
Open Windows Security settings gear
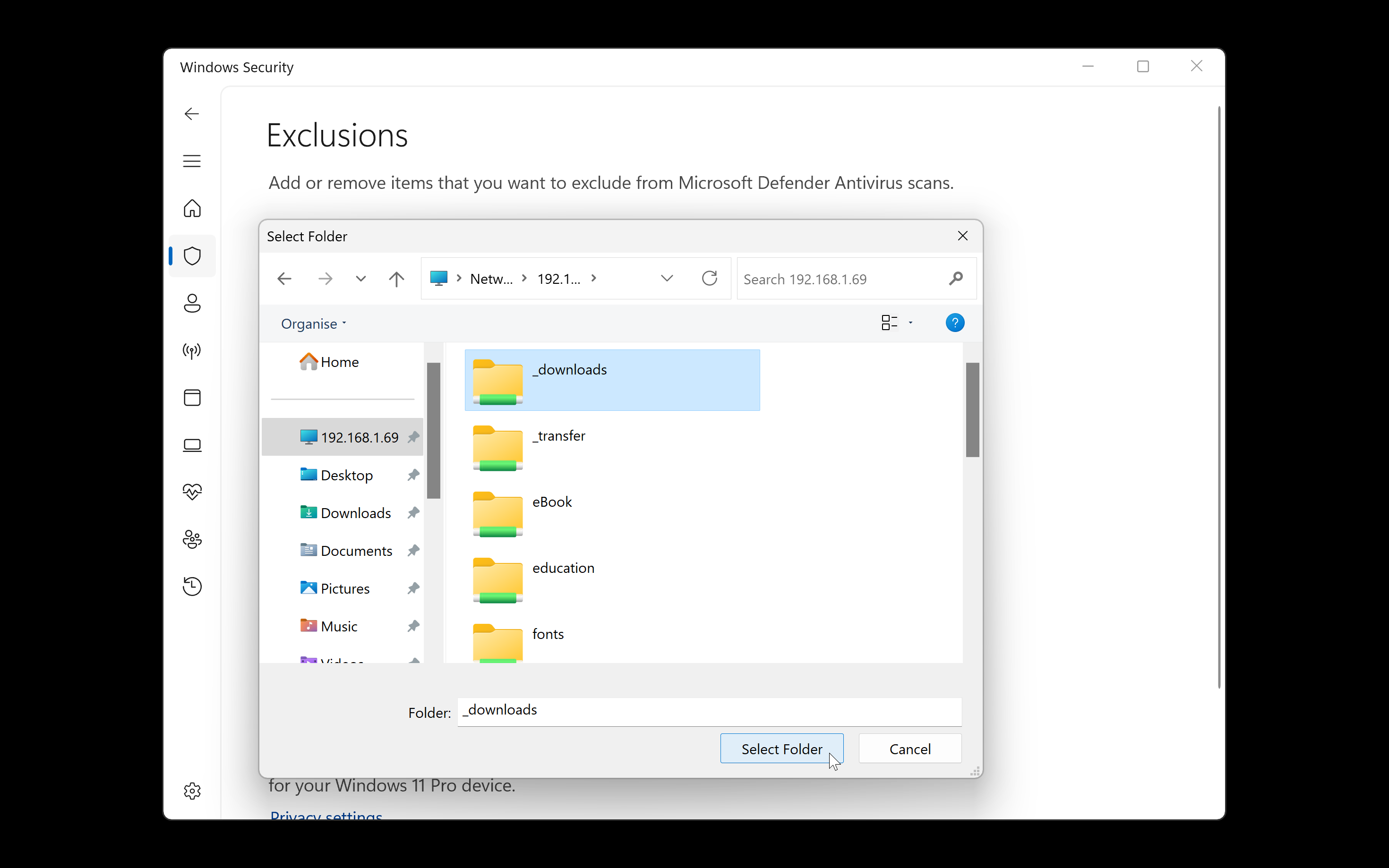click(192, 791)
